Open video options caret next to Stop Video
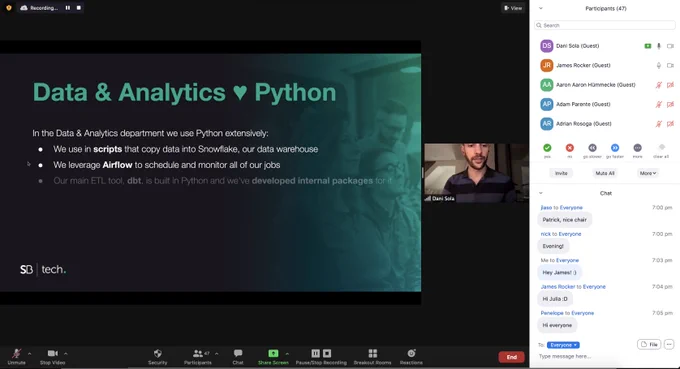Viewport: 680px width, 369px height. (65, 354)
